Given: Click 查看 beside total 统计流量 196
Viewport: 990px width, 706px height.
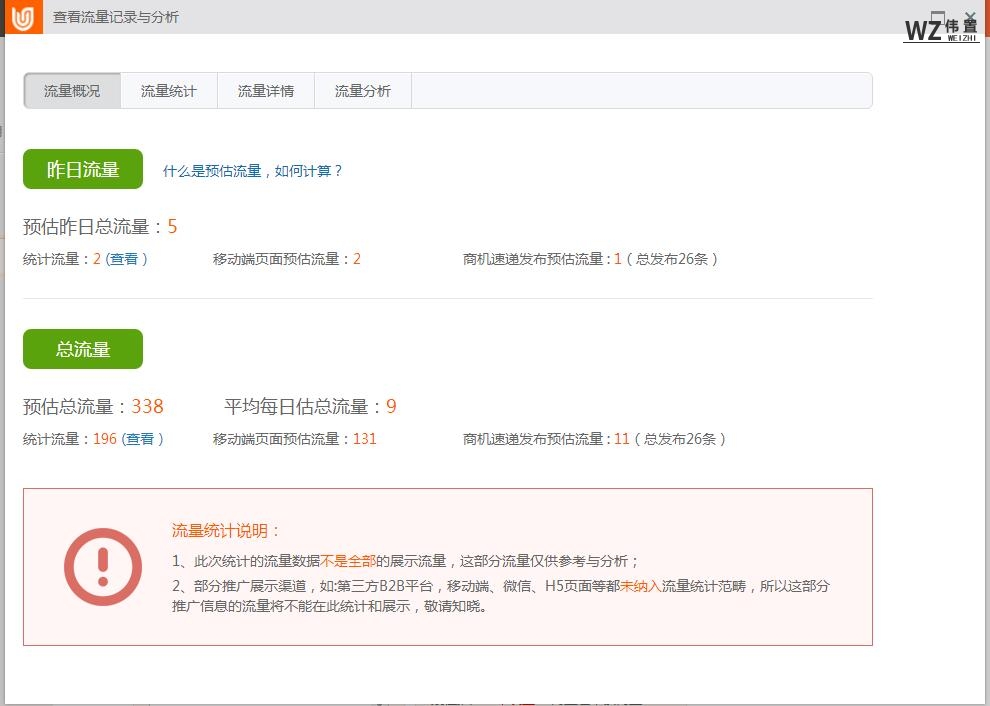Looking at the screenshot, I should click(x=140, y=439).
